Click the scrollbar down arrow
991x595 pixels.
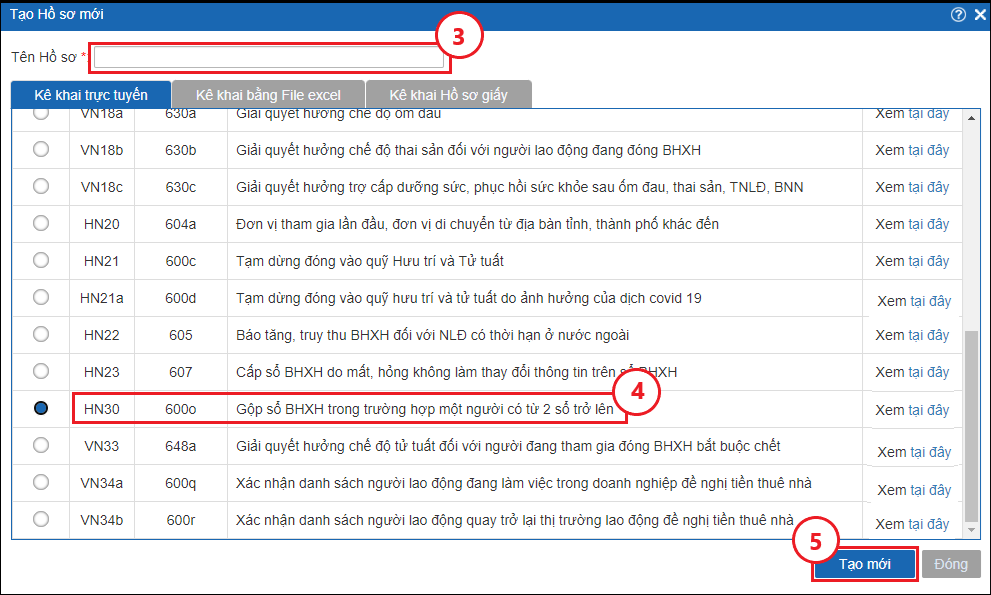[971, 530]
